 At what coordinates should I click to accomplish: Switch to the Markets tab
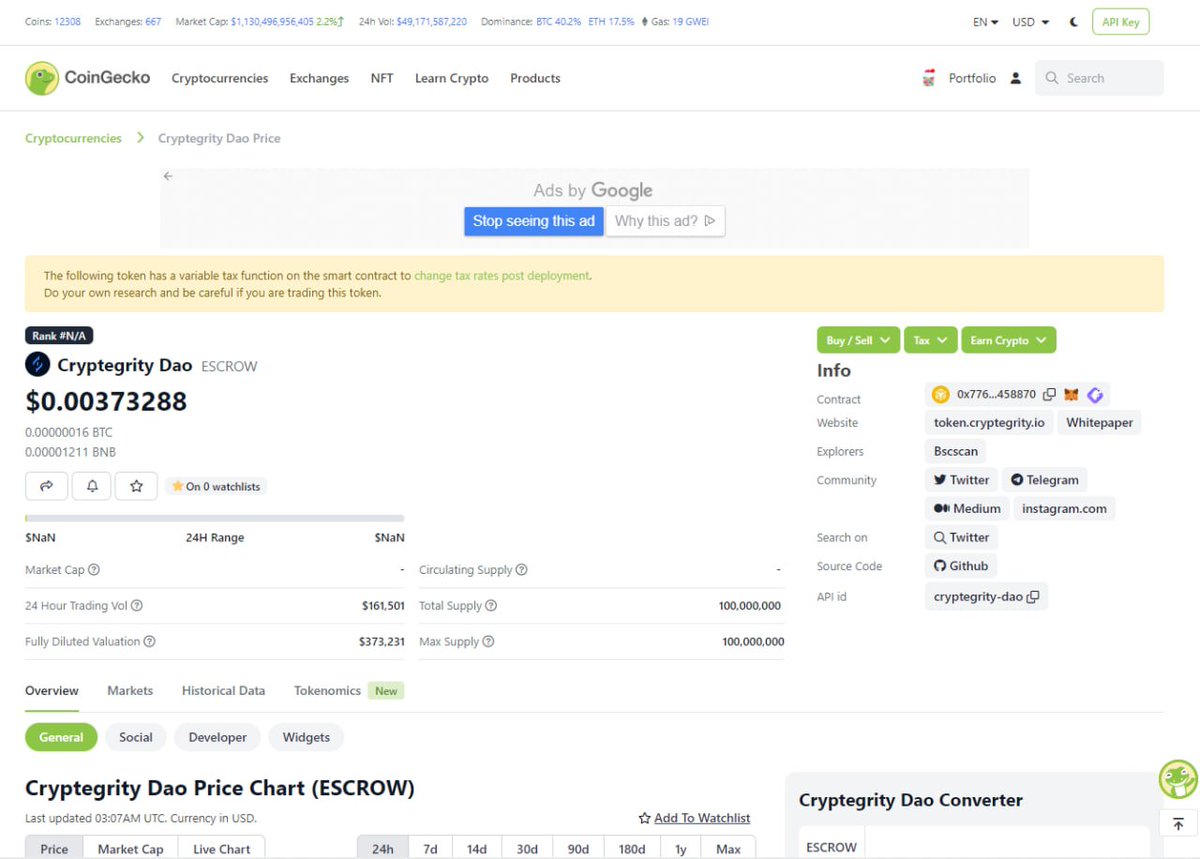pyautogui.click(x=130, y=691)
